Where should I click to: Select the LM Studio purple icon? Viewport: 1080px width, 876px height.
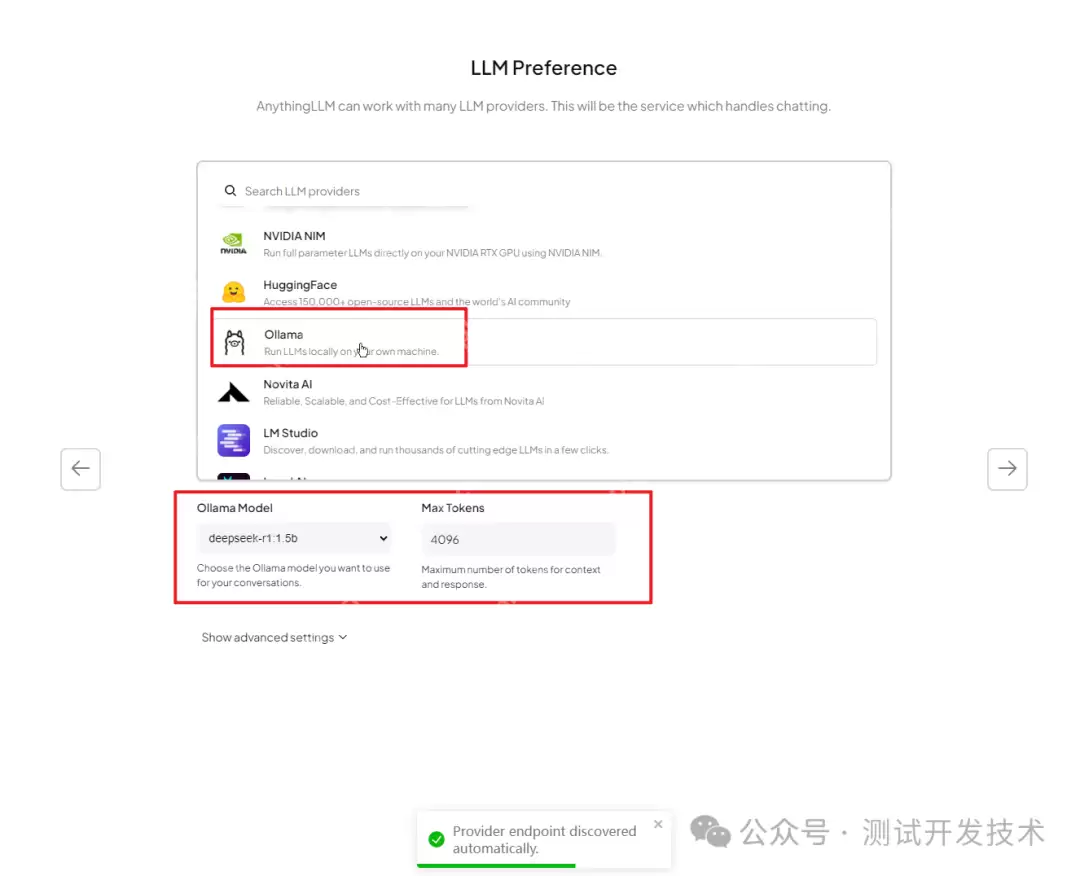[x=232, y=440]
